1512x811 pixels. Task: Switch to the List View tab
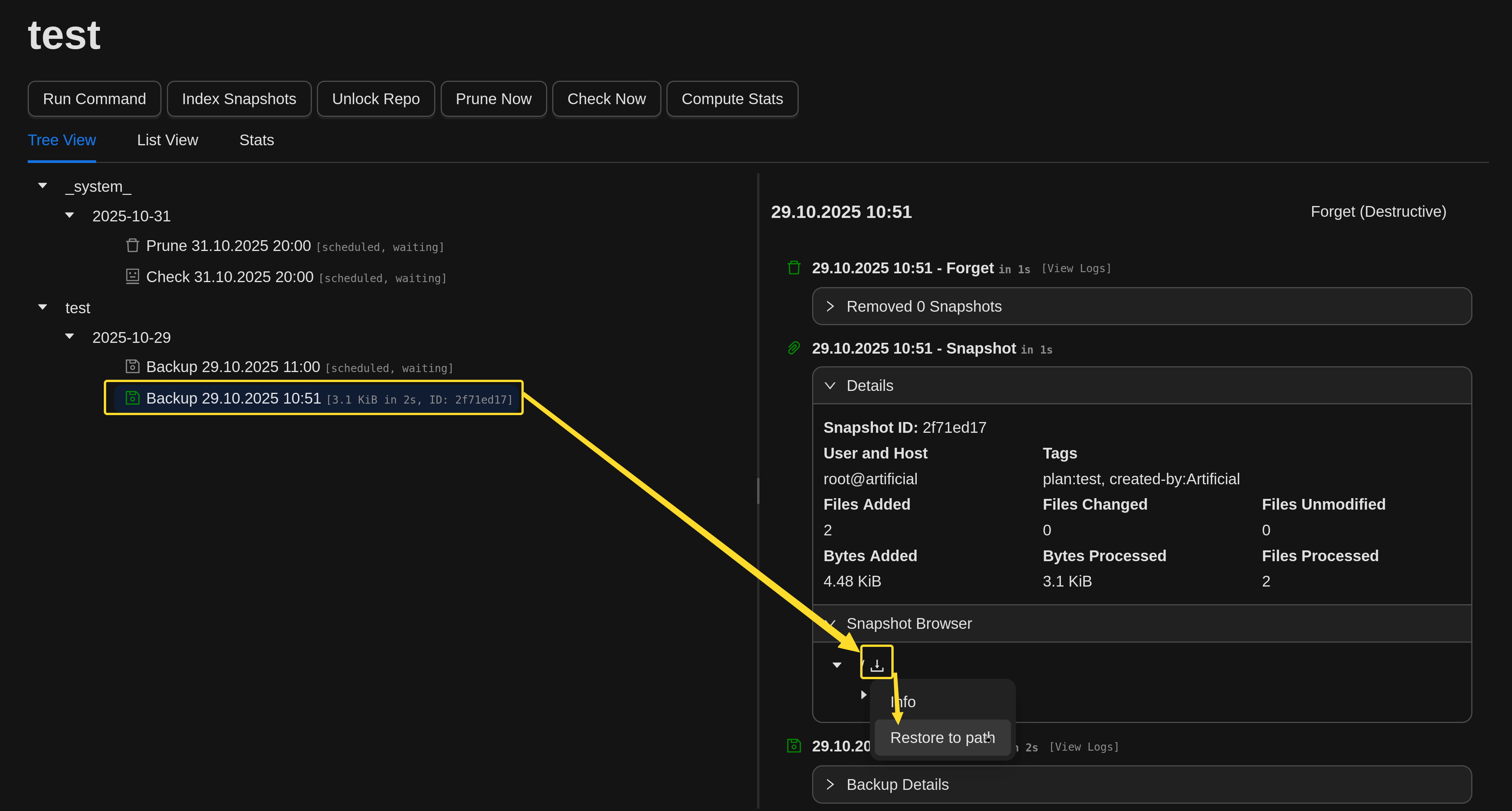click(x=167, y=140)
